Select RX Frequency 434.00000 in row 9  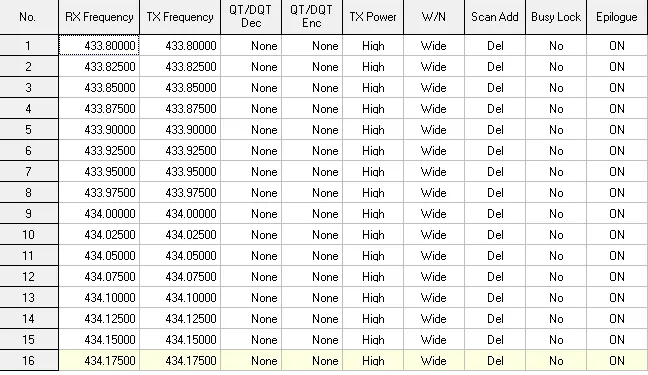[99, 213]
